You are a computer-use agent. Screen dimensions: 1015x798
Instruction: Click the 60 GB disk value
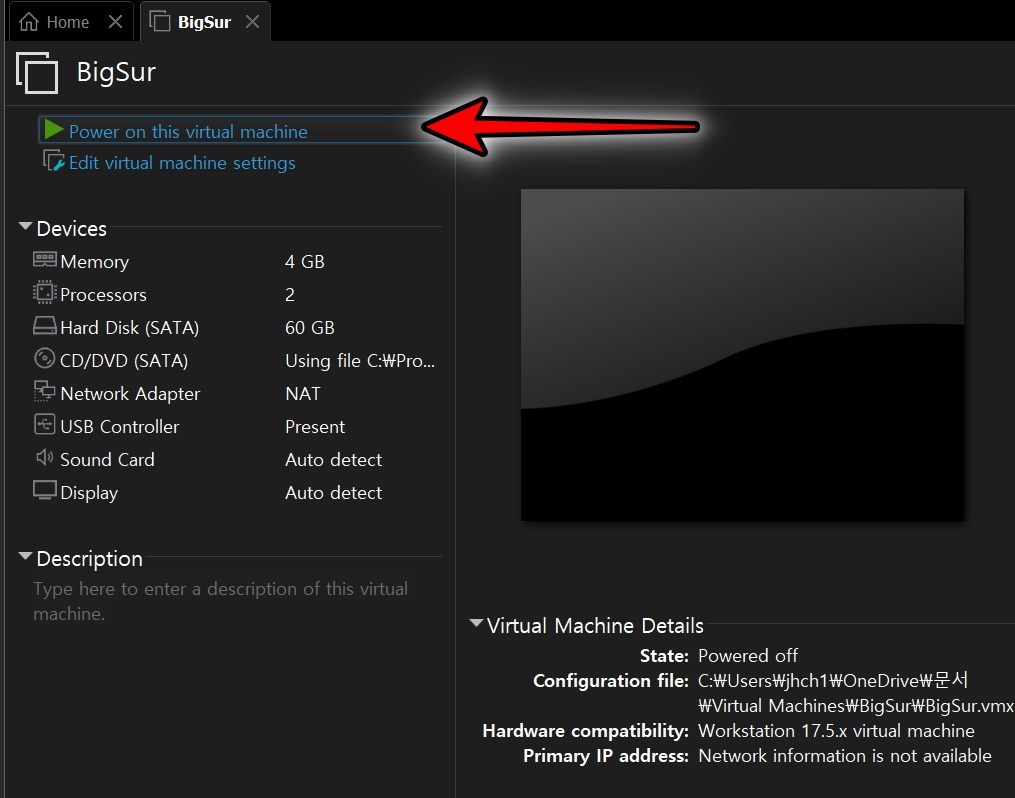click(309, 327)
